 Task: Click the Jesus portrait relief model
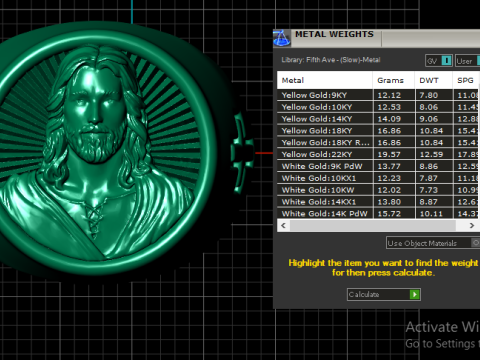coord(97,153)
